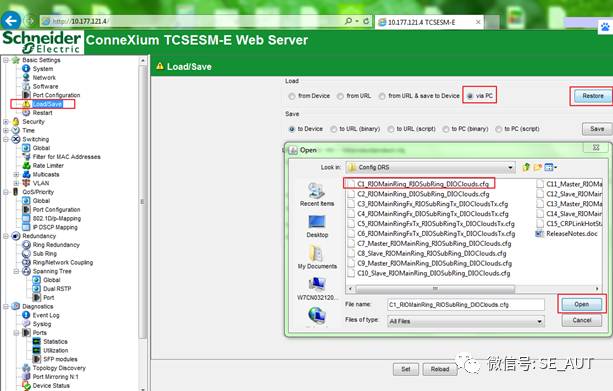Open Filter for MAC Addresses
Image resolution: width=613 pixels, height=391 pixels.
tap(66, 157)
